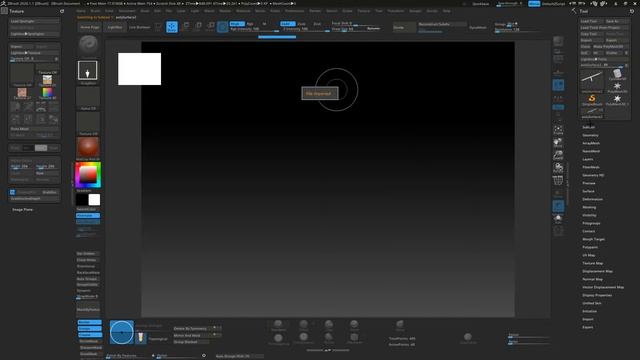Select the Cylinder3D tool thumbnail
The height and width of the screenshot is (360, 640).
617,74
